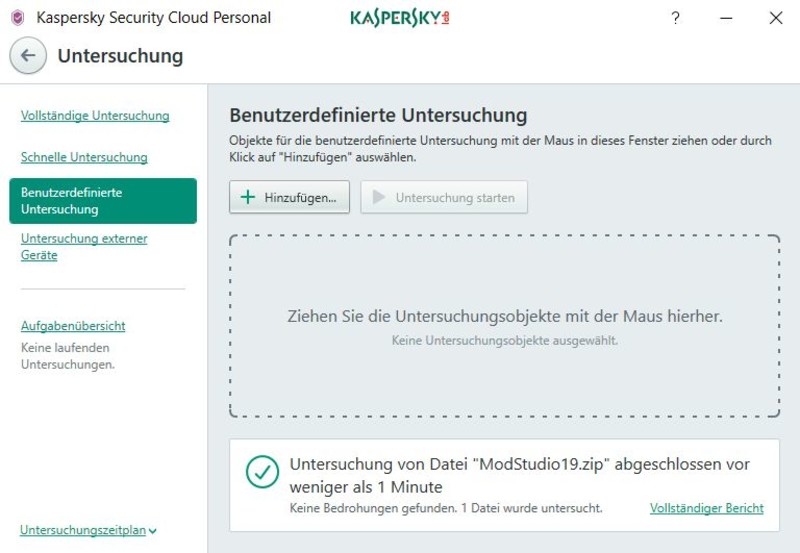Open help via question mark icon

675,18
